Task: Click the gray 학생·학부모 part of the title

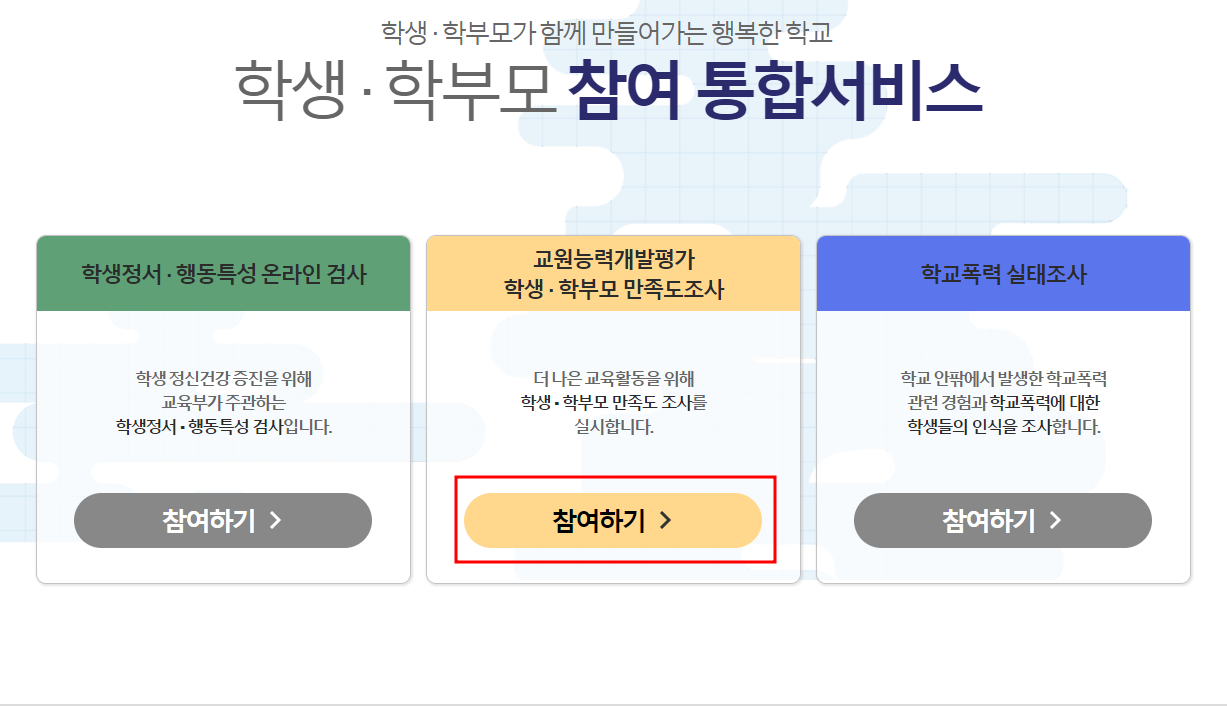Action: (395, 90)
